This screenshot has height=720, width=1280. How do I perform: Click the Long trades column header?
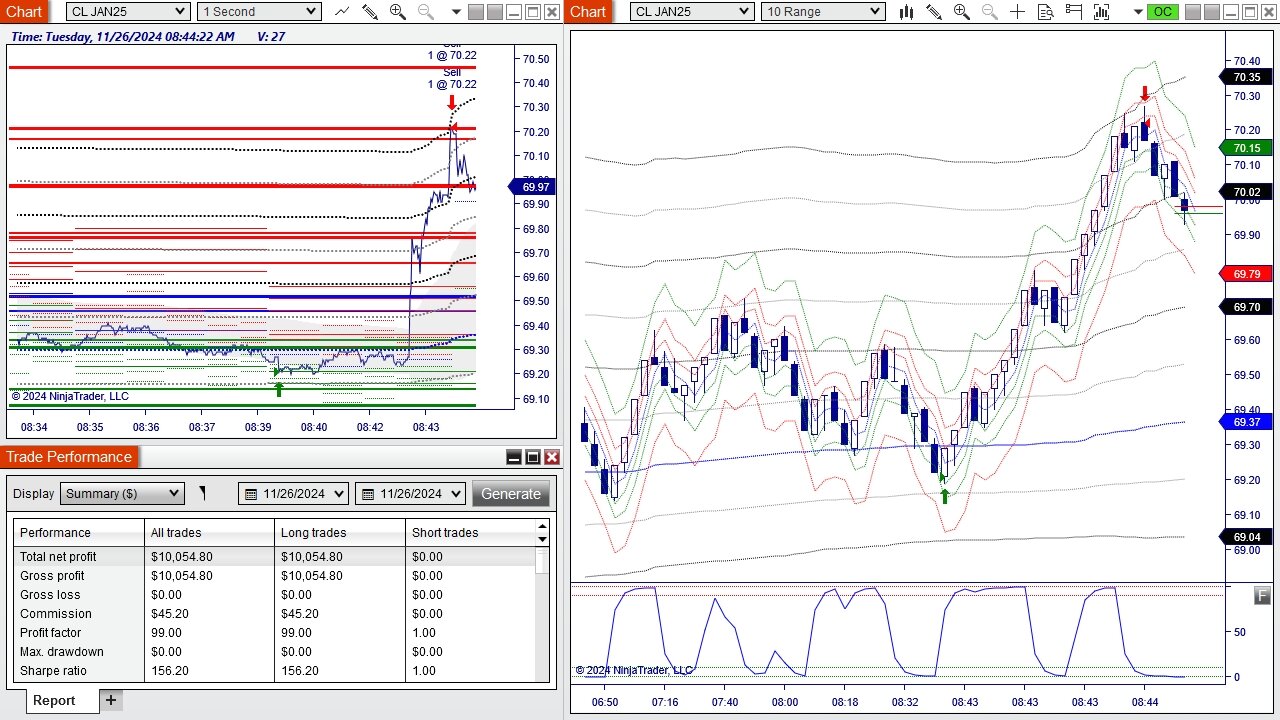click(340, 532)
